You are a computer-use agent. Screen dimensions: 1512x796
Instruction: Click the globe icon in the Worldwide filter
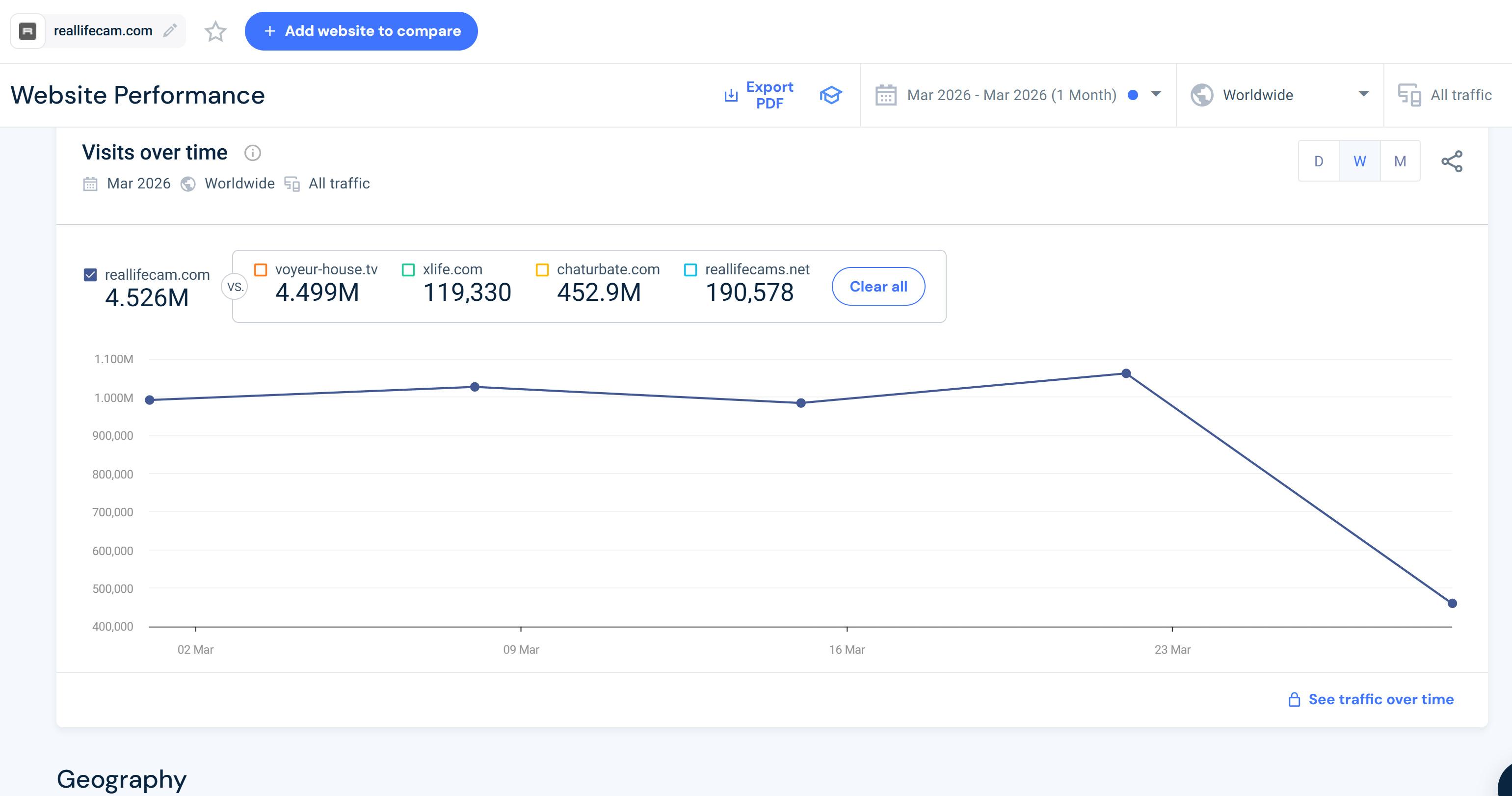pos(1201,95)
